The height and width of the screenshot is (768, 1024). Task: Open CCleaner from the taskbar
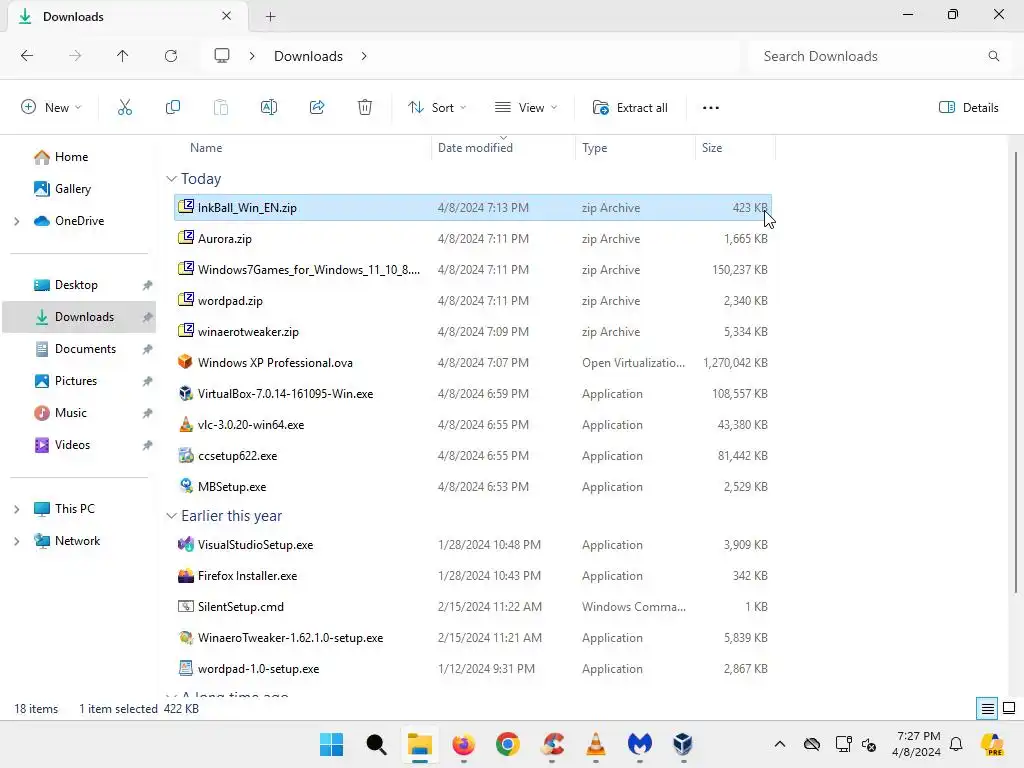[552, 744]
